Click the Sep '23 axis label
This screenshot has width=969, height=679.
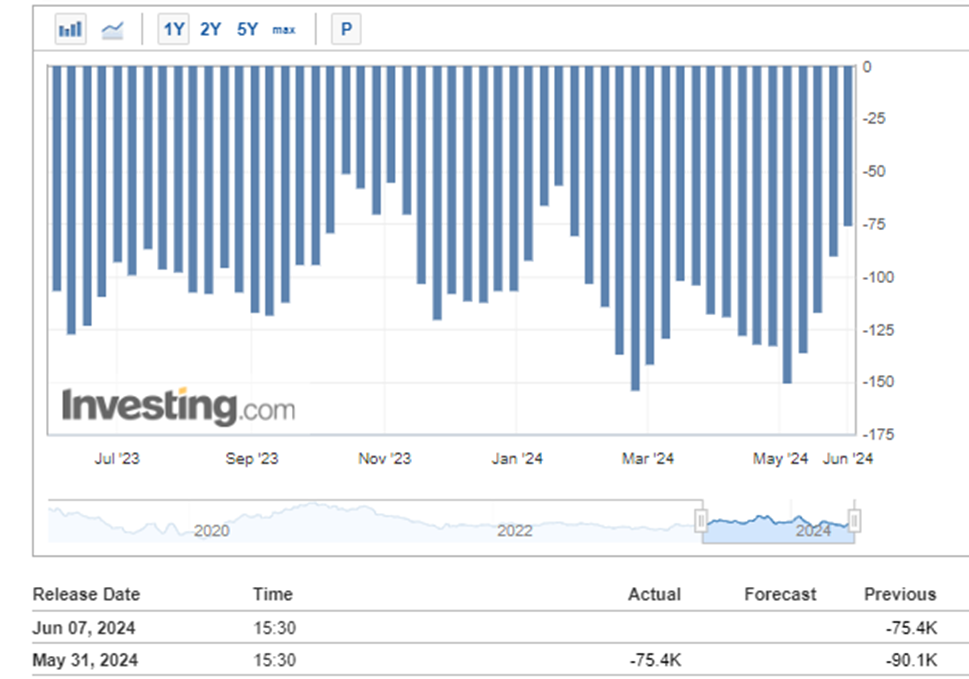[x=252, y=458]
